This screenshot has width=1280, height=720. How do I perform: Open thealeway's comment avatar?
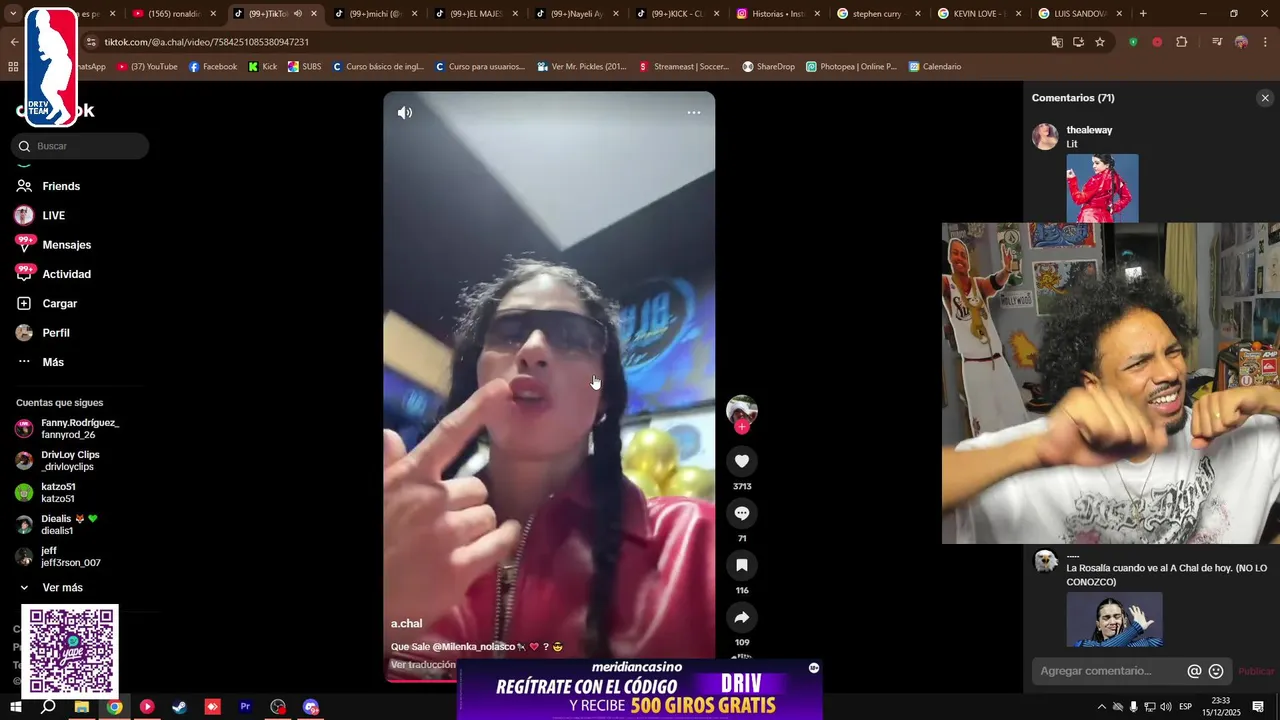pos(1046,137)
